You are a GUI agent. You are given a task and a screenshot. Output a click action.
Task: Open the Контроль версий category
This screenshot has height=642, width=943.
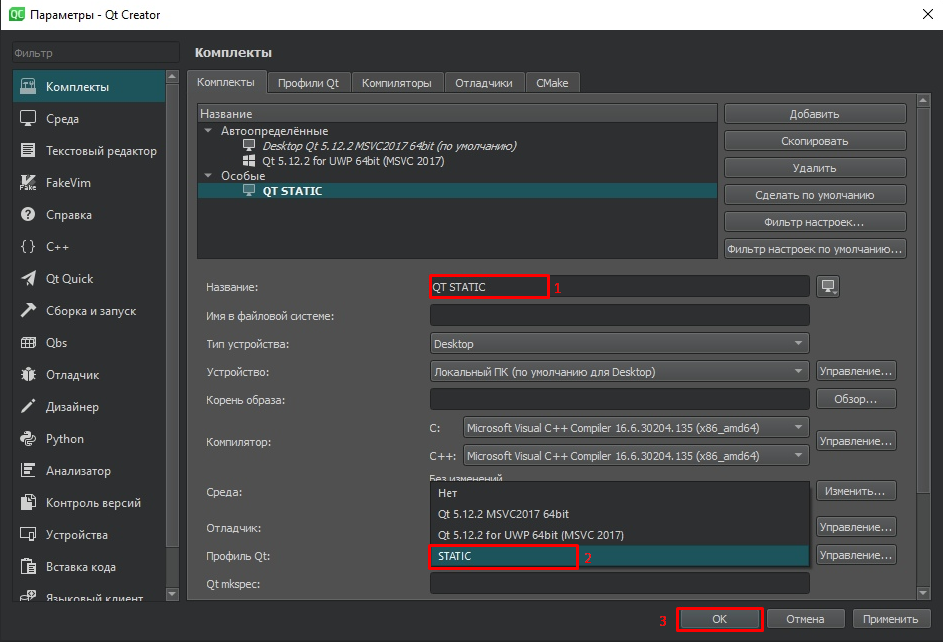click(89, 503)
